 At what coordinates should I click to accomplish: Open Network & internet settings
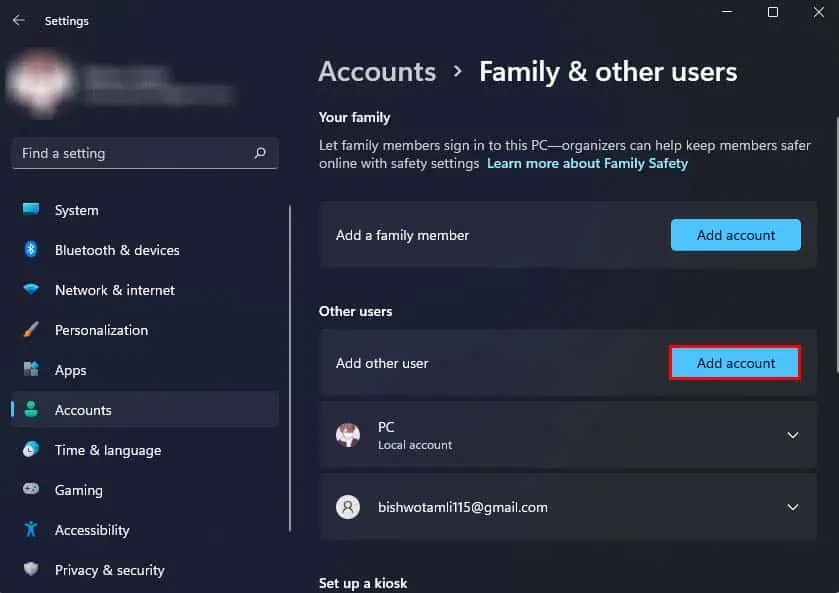tap(113, 290)
